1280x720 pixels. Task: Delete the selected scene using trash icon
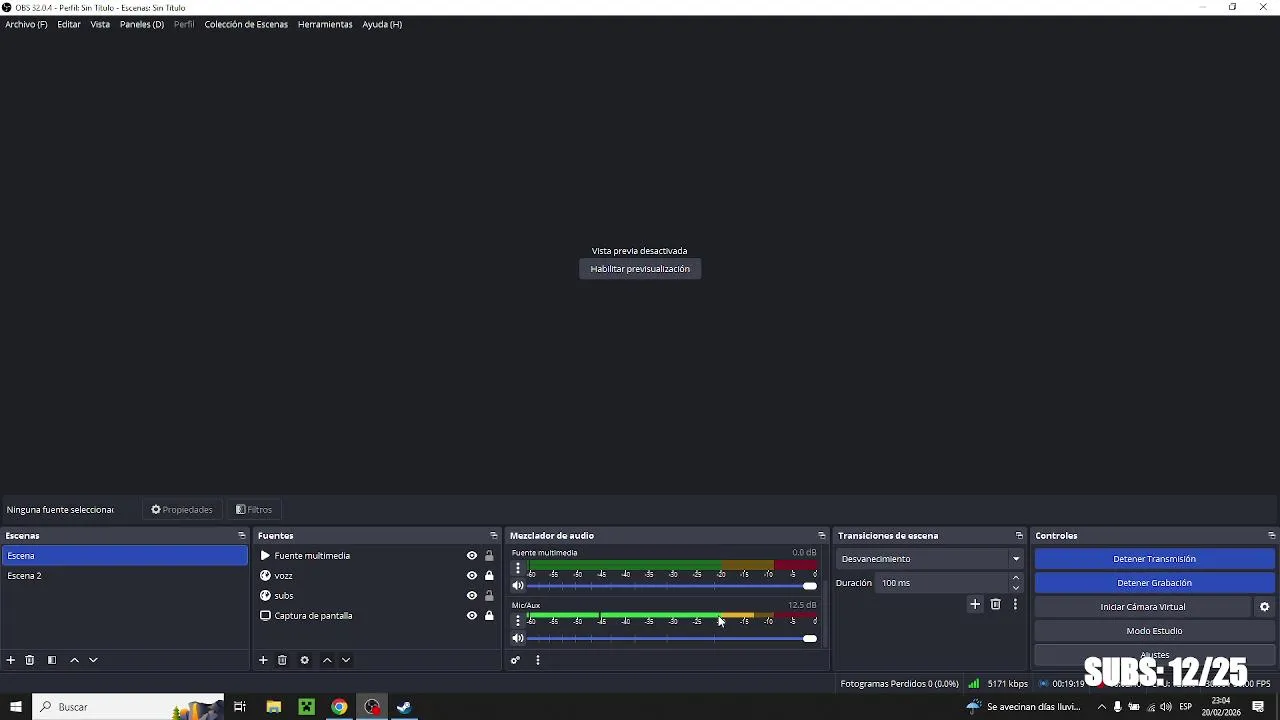(x=30, y=660)
